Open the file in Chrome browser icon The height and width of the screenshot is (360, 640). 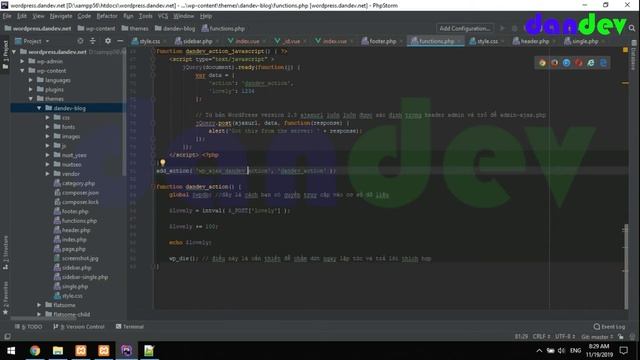click(x=542, y=63)
